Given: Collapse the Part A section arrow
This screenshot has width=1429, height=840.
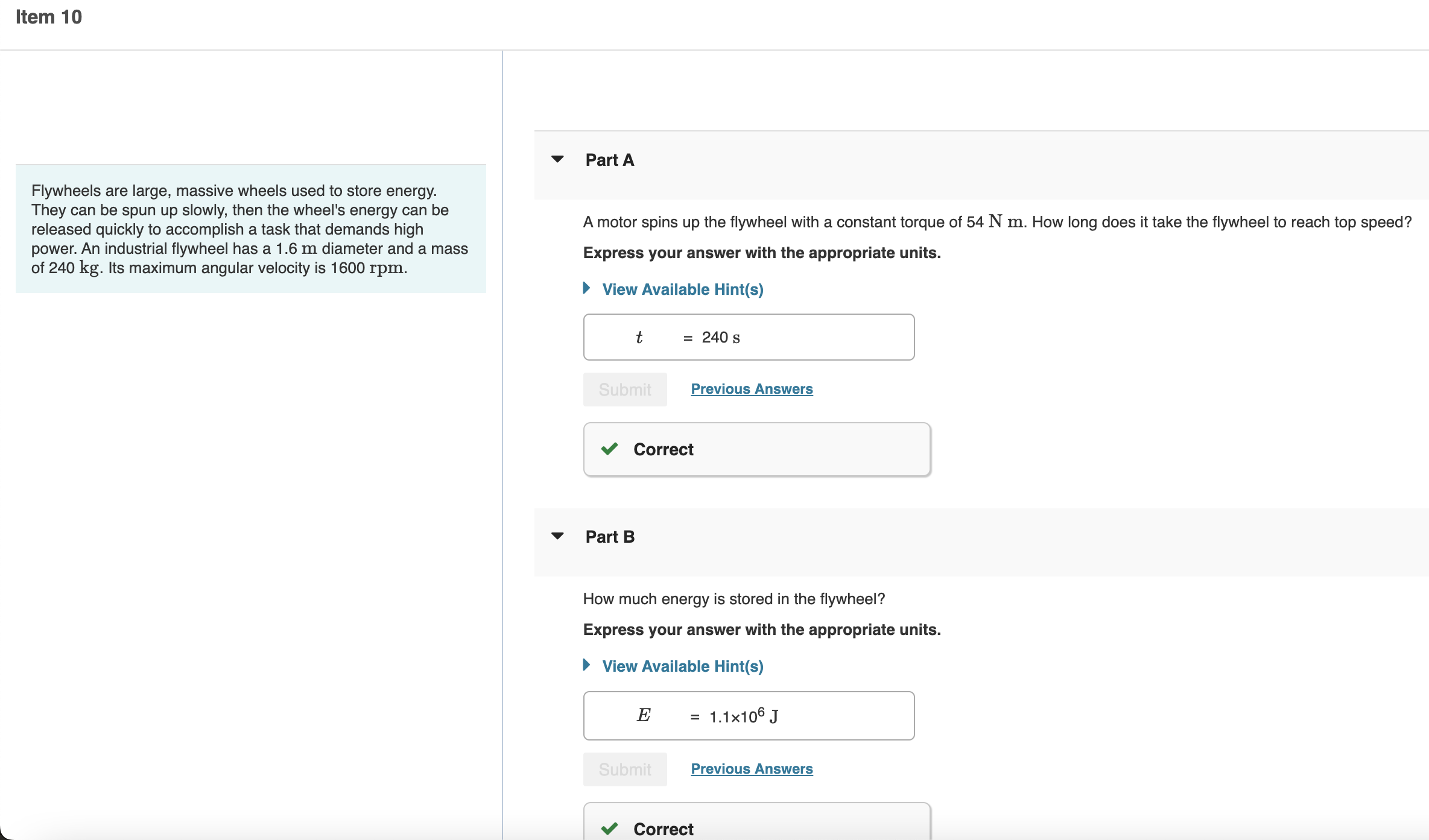Looking at the screenshot, I should (x=557, y=159).
